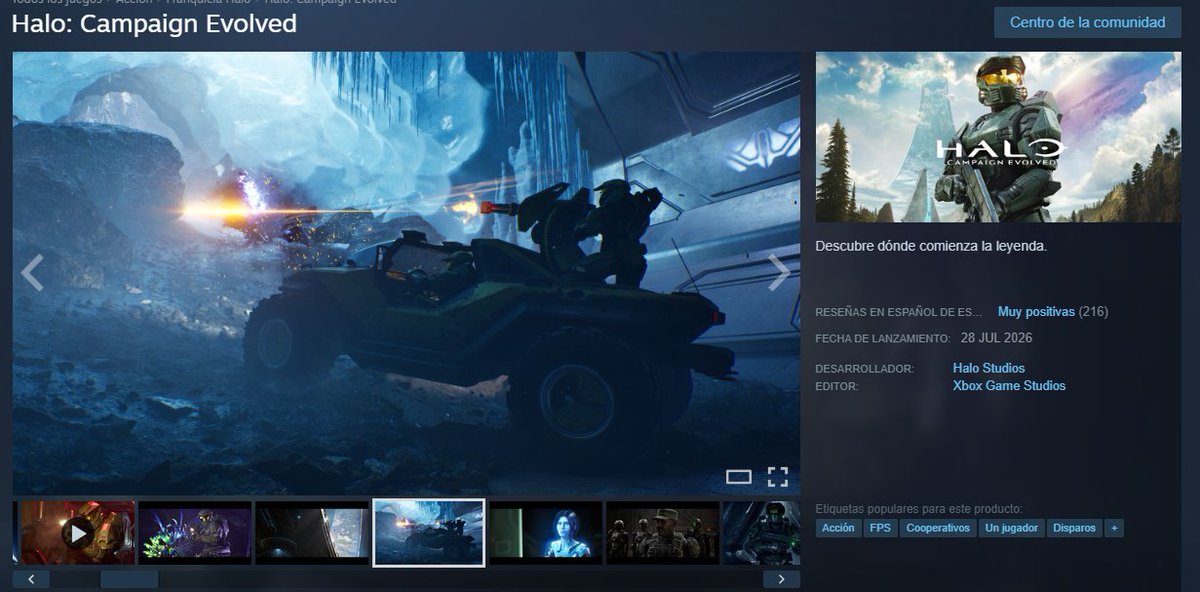Click the EDITOR label
The image size is (1200, 592).
[837, 387]
